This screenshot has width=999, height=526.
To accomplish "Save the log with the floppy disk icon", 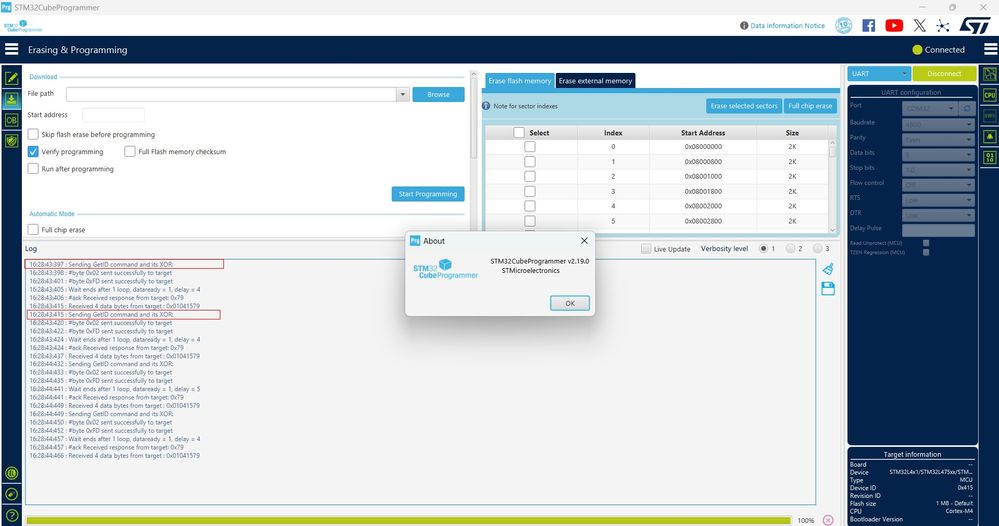I will coord(828,288).
